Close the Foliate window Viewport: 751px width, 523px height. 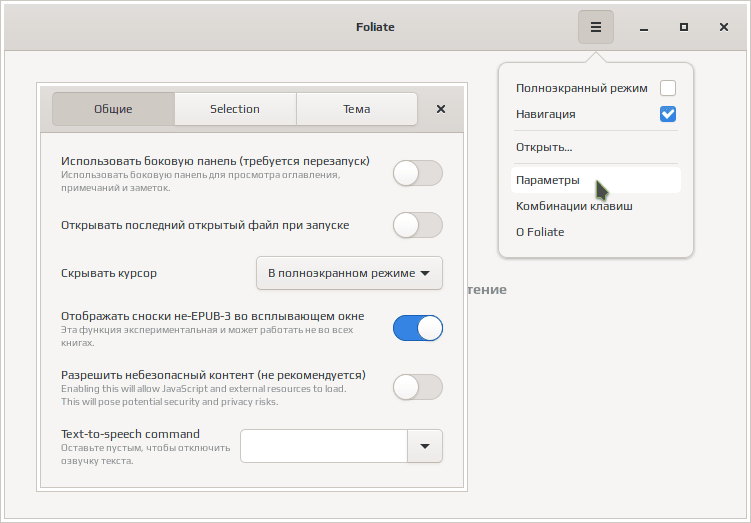[x=724, y=27]
